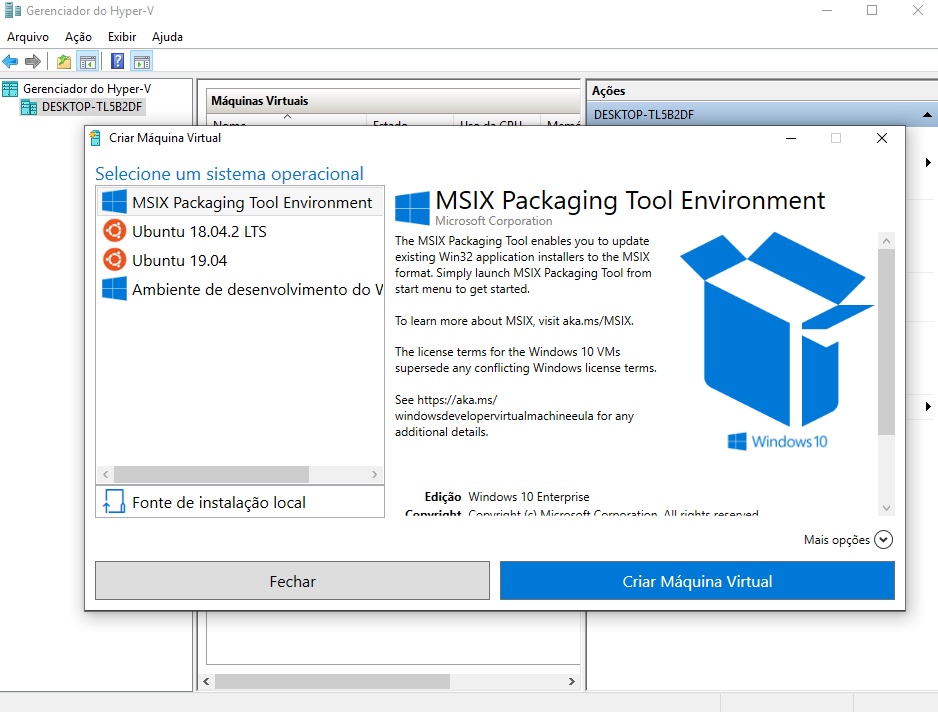Image resolution: width=938 pixels, height=712 pixels.
Task: Click Máquinas Virtuais pane scroll right arrow
Action: pyautogui.click(x=571, y=681)
